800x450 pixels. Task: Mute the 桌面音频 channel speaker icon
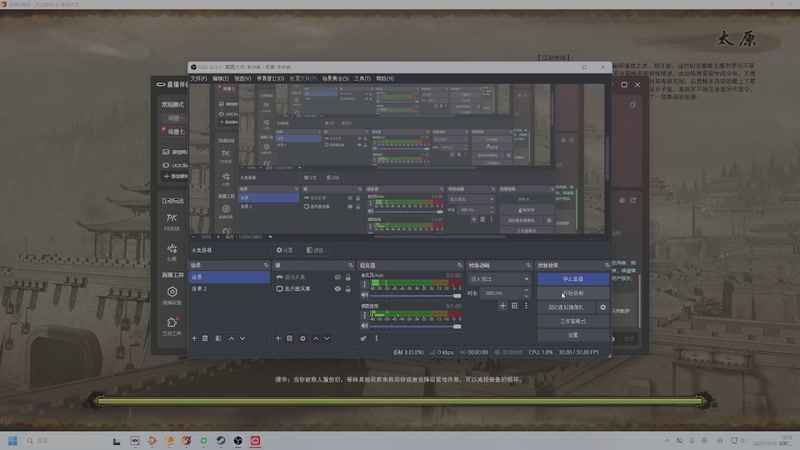click(365, 326)
